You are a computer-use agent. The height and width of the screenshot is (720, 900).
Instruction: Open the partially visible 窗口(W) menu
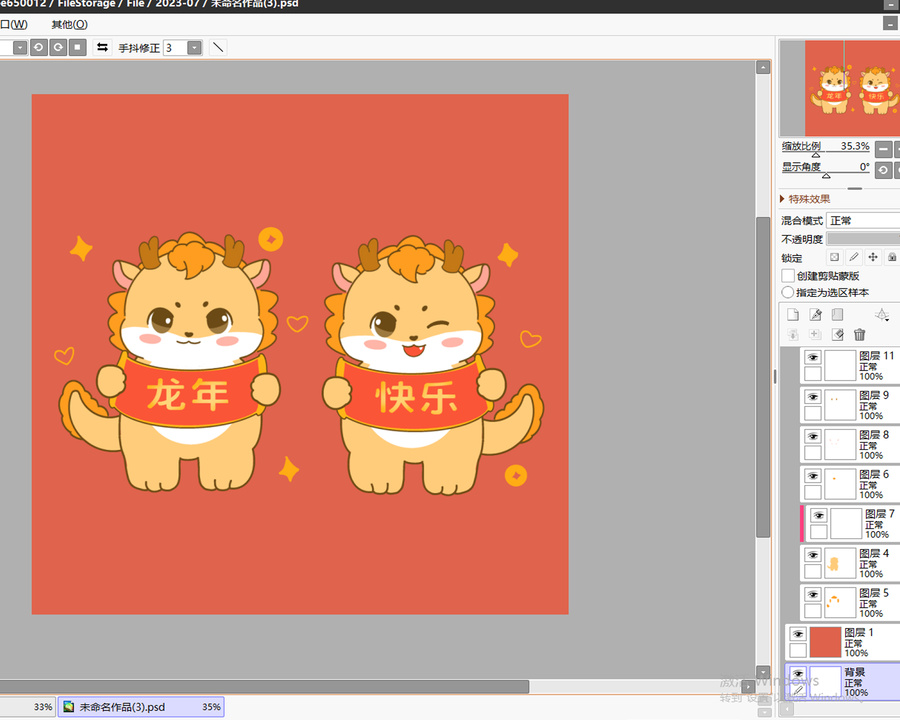(x=14, y=24)
